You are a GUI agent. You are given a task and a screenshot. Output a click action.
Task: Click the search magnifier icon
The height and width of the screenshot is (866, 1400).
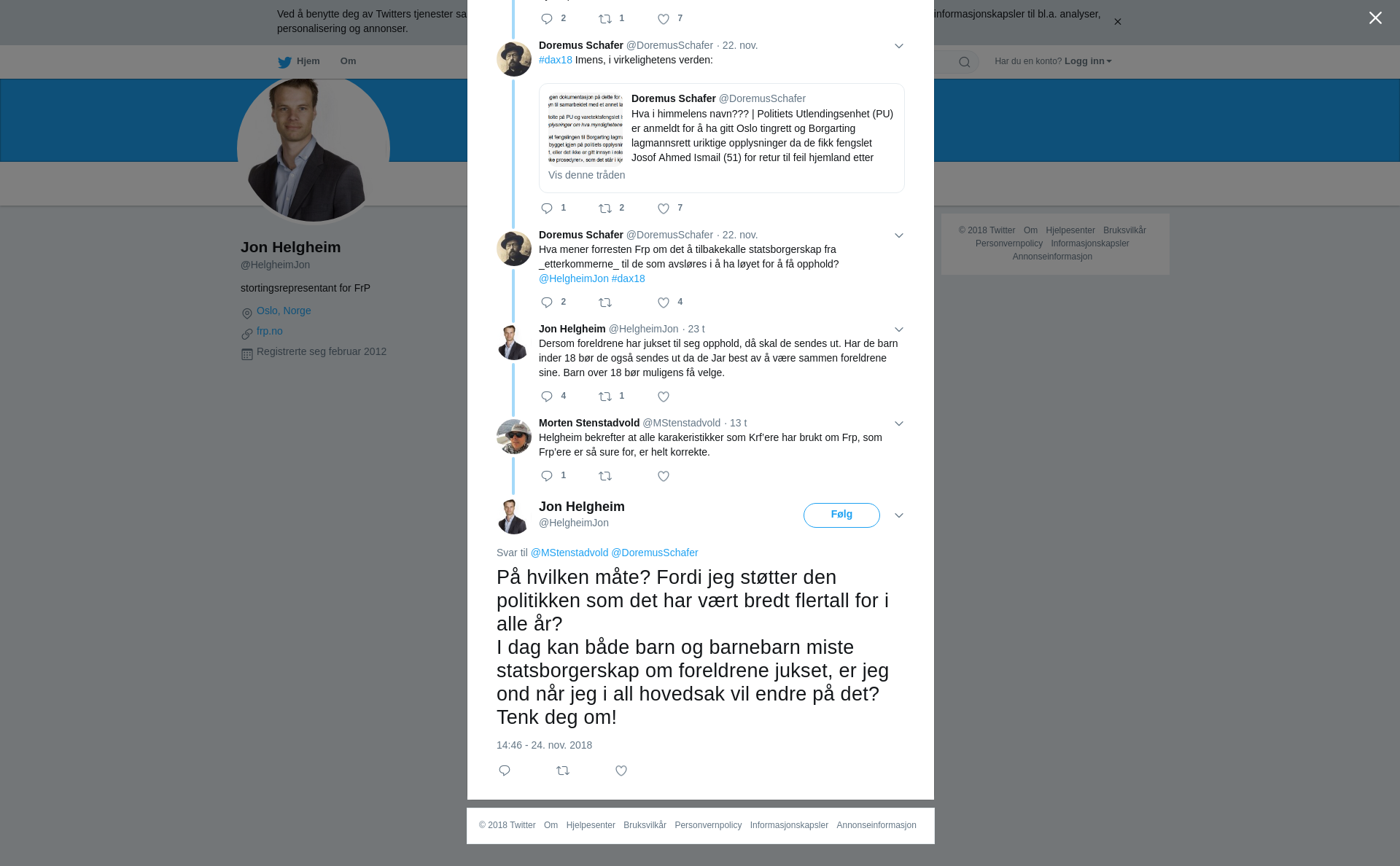[965, 62]
